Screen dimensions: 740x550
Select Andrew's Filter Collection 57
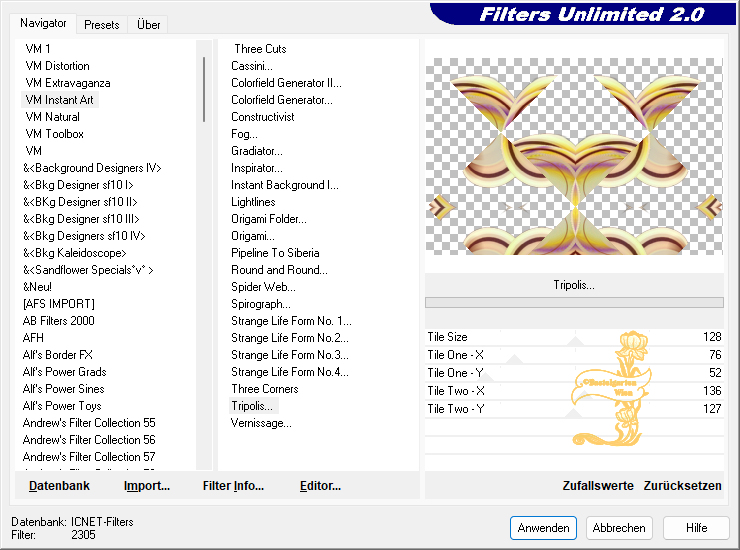pos(89,457)
